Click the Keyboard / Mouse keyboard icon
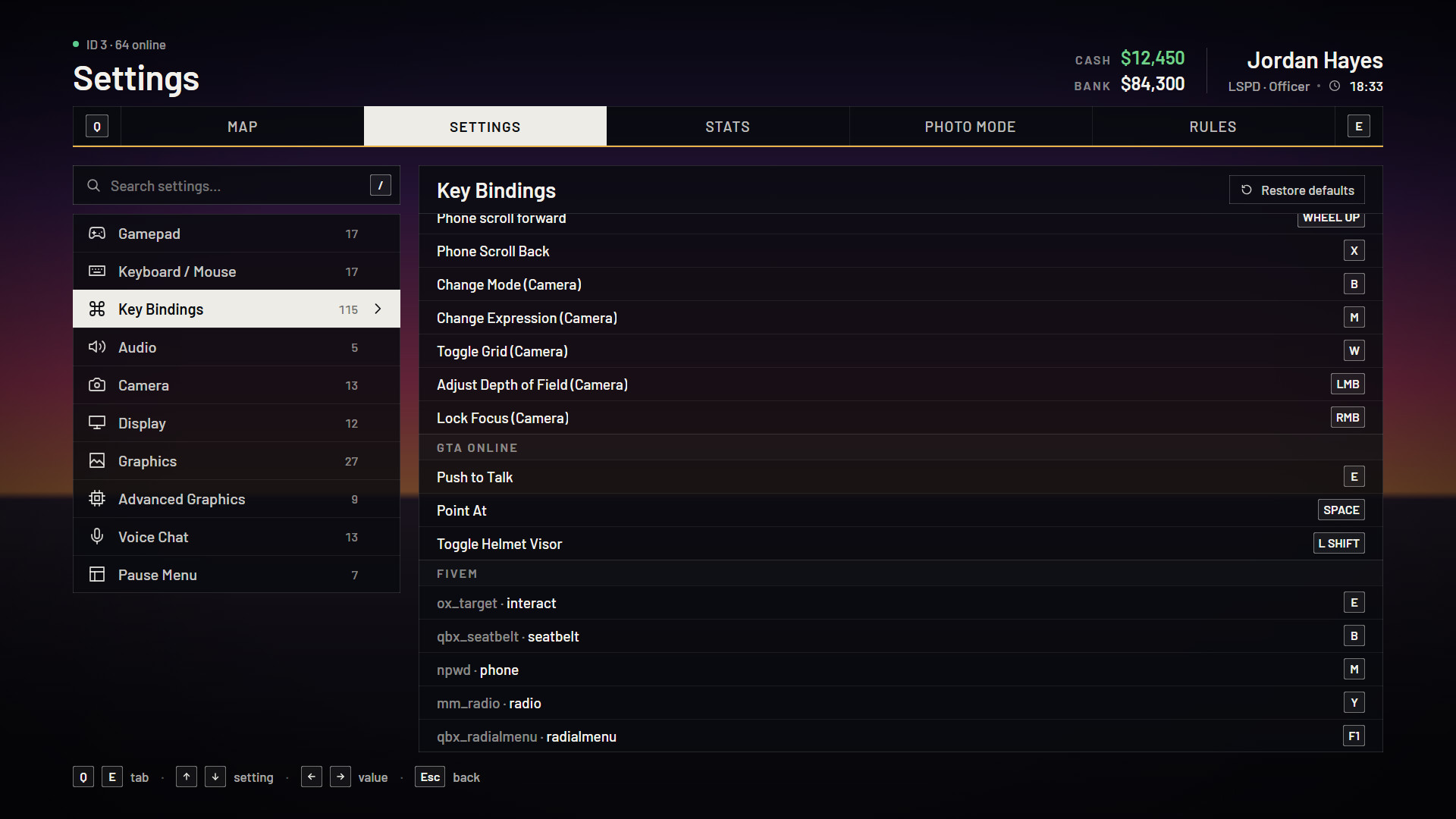The image size is (1456, 819). click(97, 271)
